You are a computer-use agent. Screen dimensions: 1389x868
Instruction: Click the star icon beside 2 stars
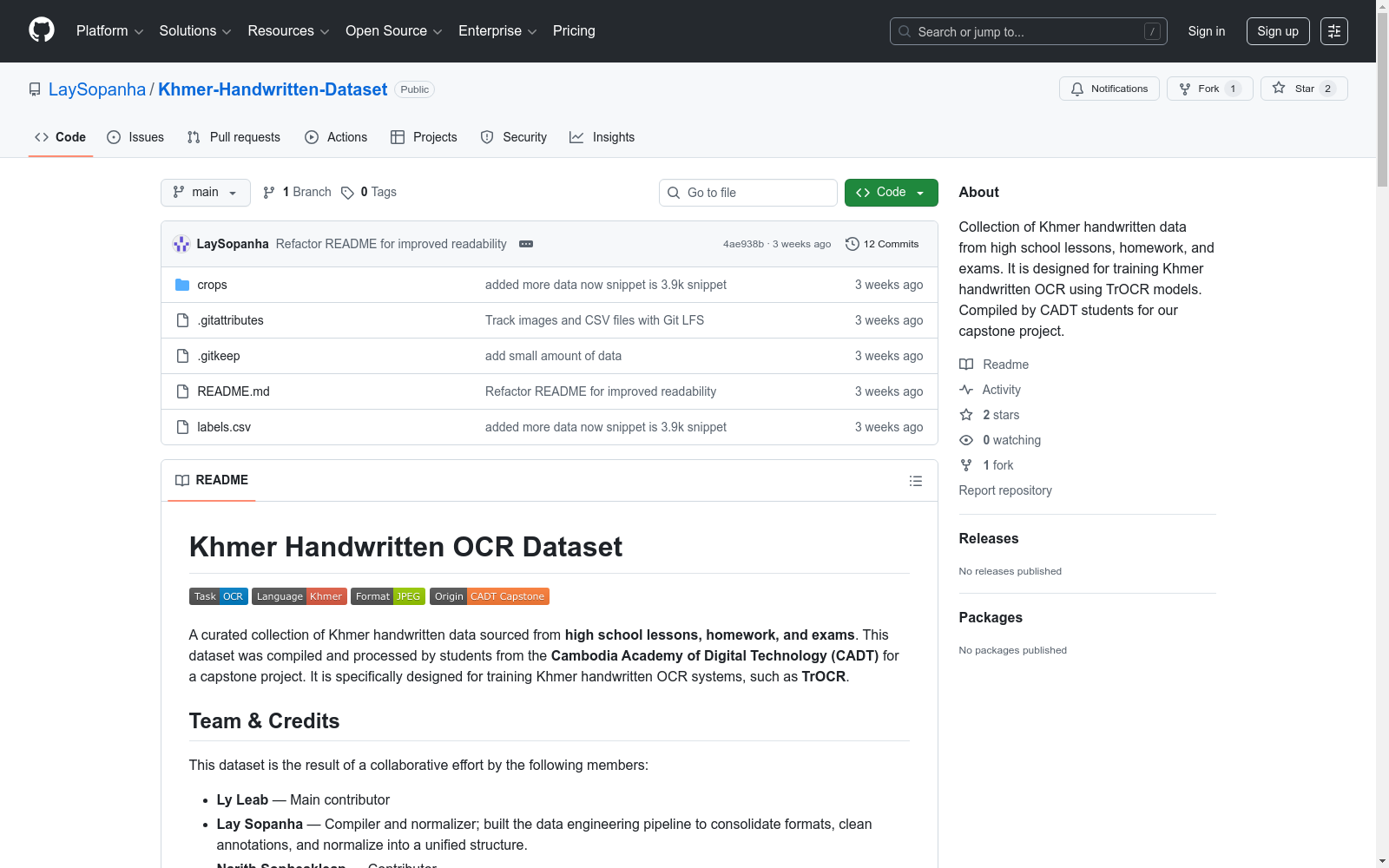(966, 415)
